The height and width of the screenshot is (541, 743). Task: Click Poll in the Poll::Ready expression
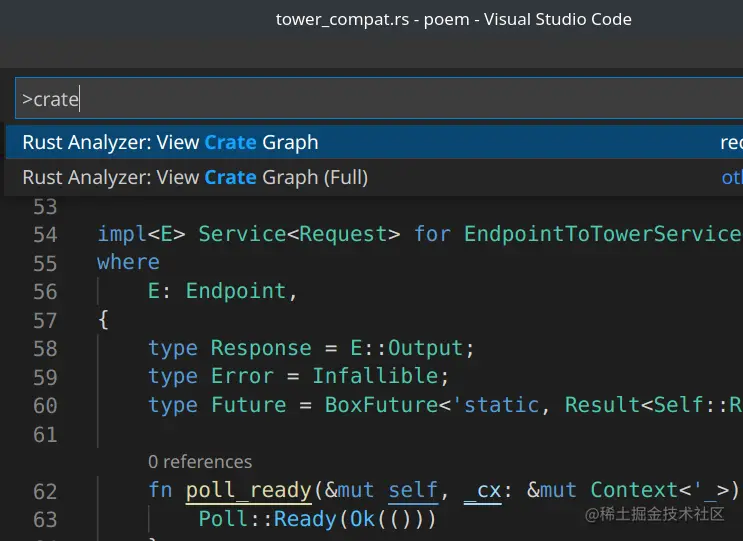click(222, 519)
